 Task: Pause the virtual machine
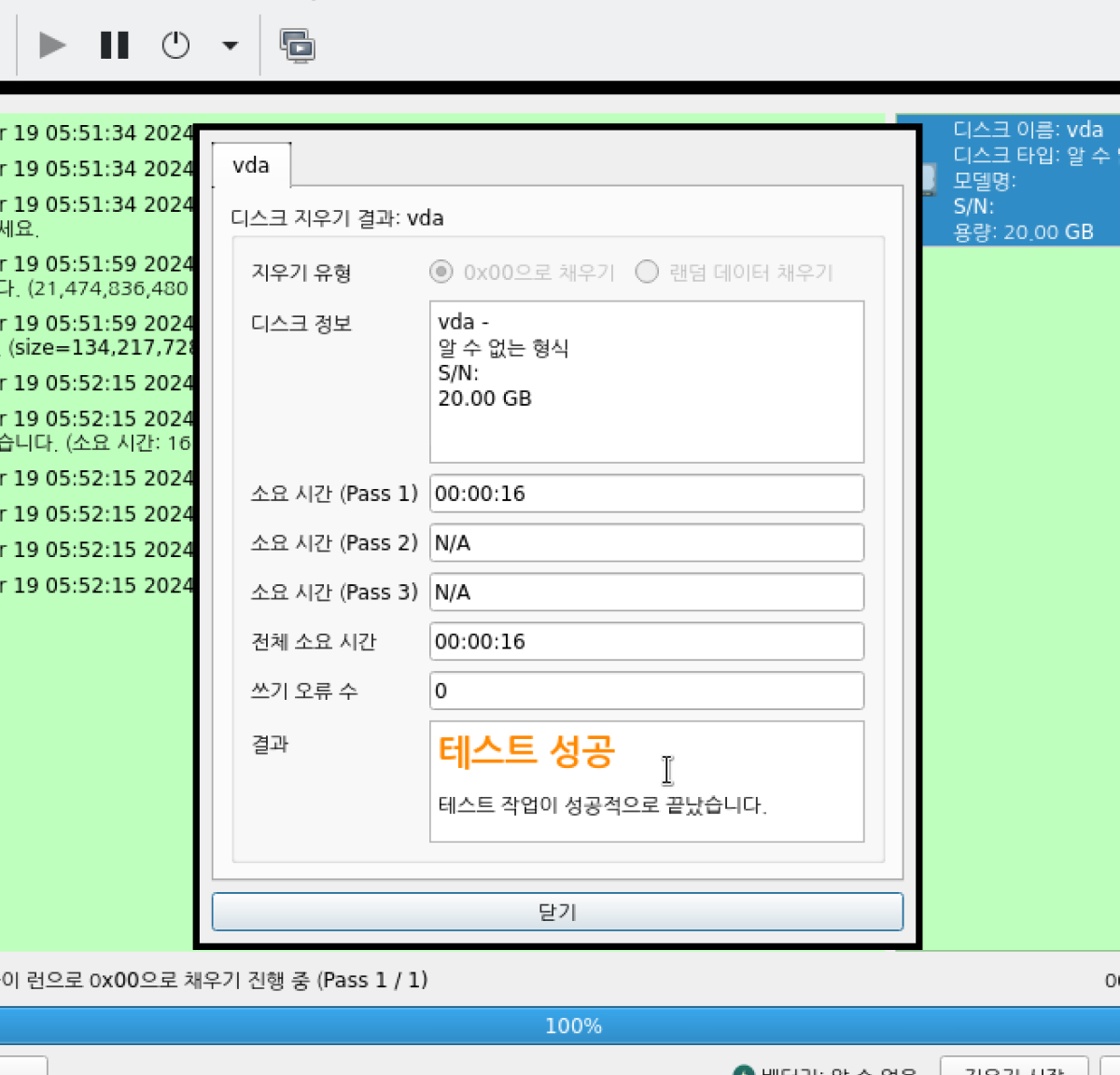pos(114,44)
